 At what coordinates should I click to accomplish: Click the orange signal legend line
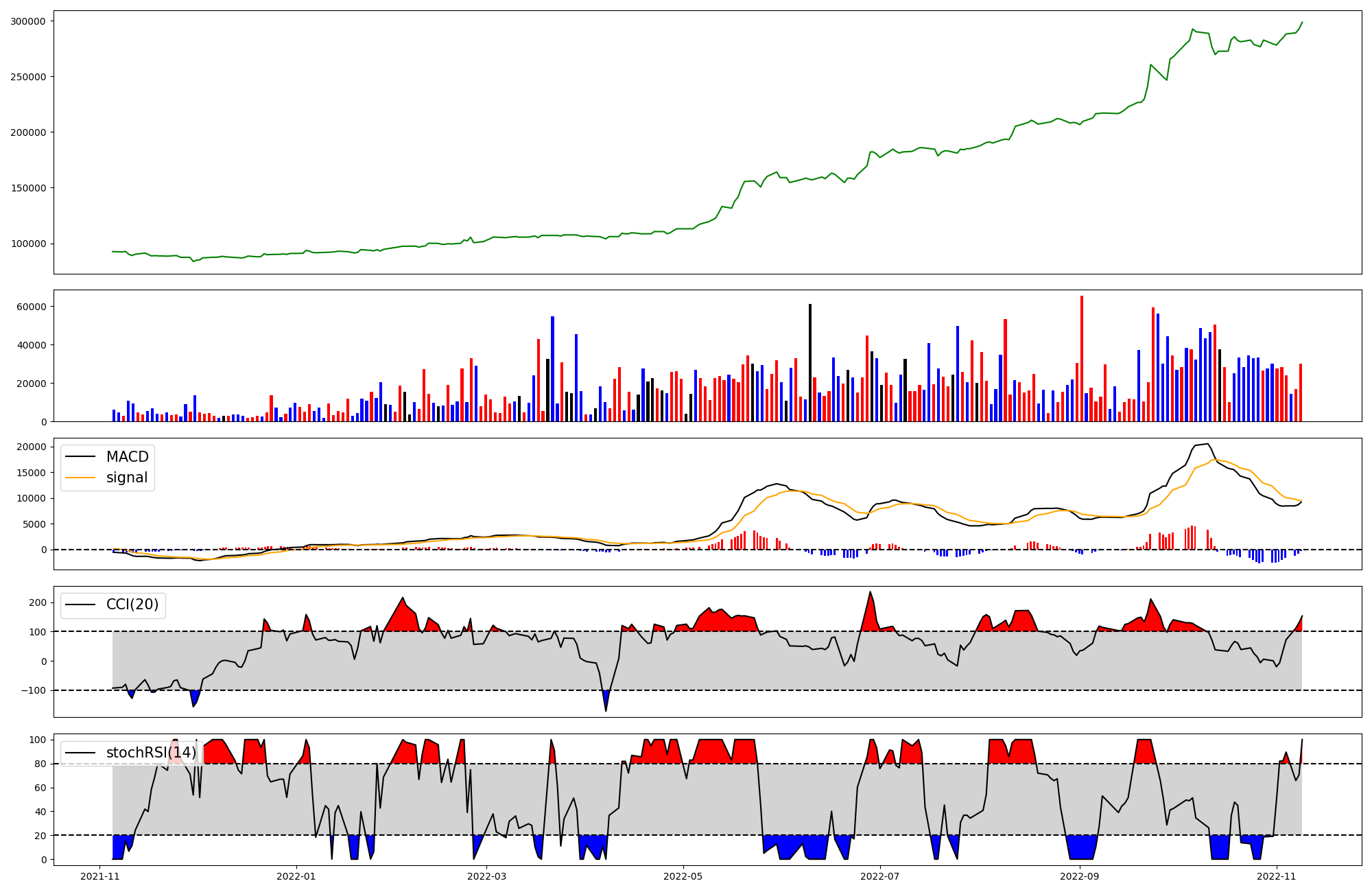point(80,478)
